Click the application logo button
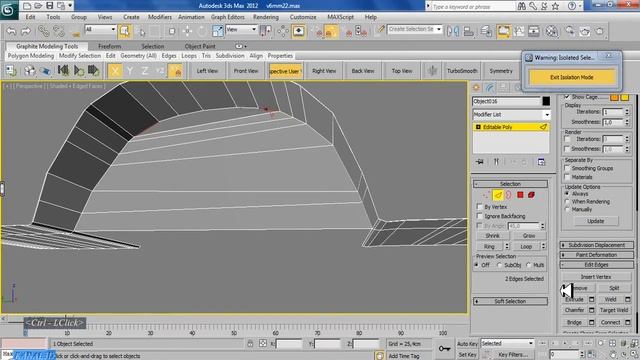 8,10
